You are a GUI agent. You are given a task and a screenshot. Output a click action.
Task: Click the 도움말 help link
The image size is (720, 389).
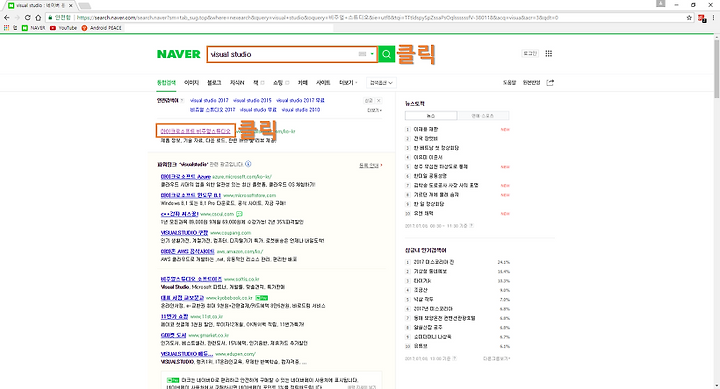click(509, 83)
